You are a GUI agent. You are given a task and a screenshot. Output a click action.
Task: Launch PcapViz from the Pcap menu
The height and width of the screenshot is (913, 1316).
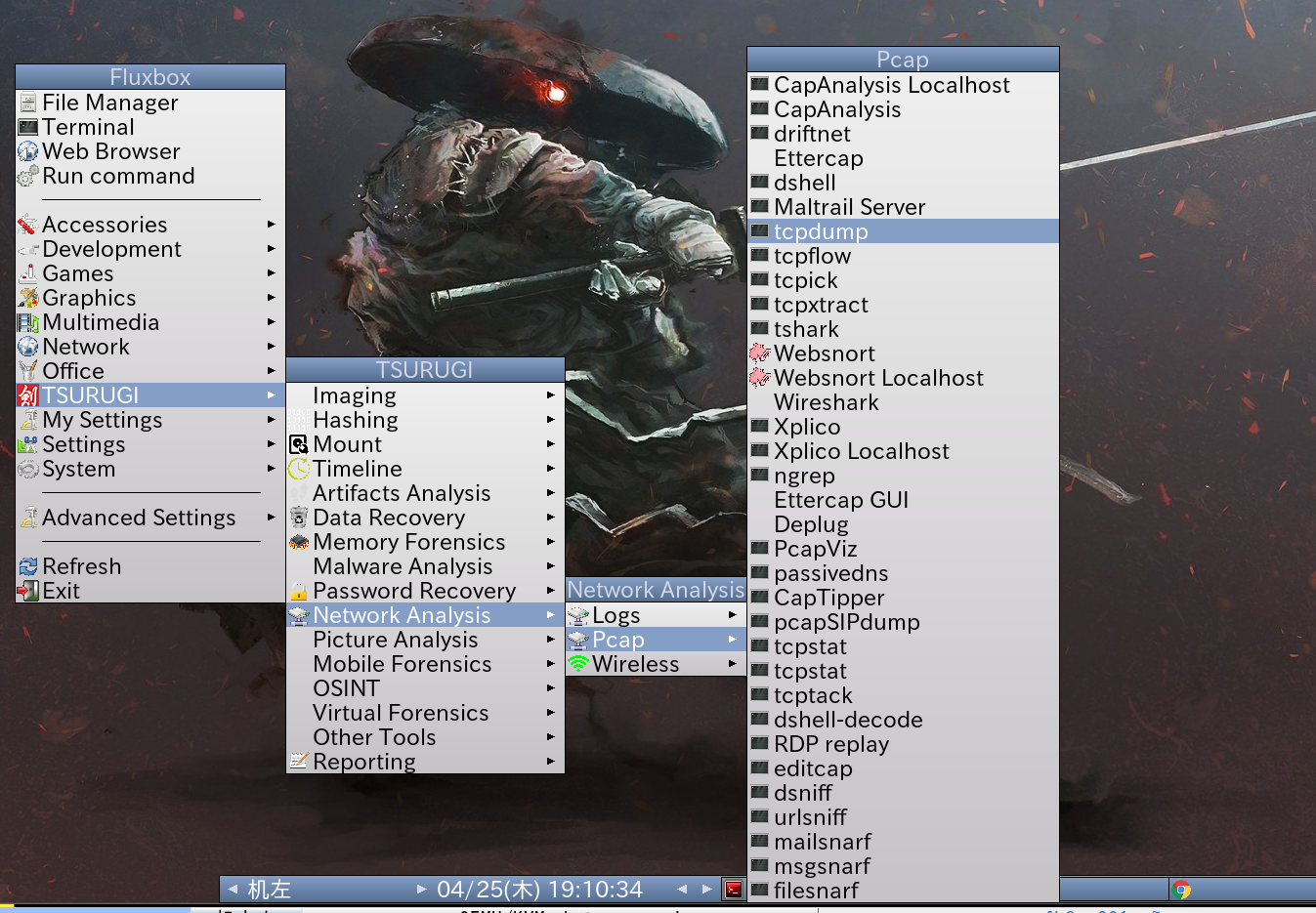click(903, 549)
